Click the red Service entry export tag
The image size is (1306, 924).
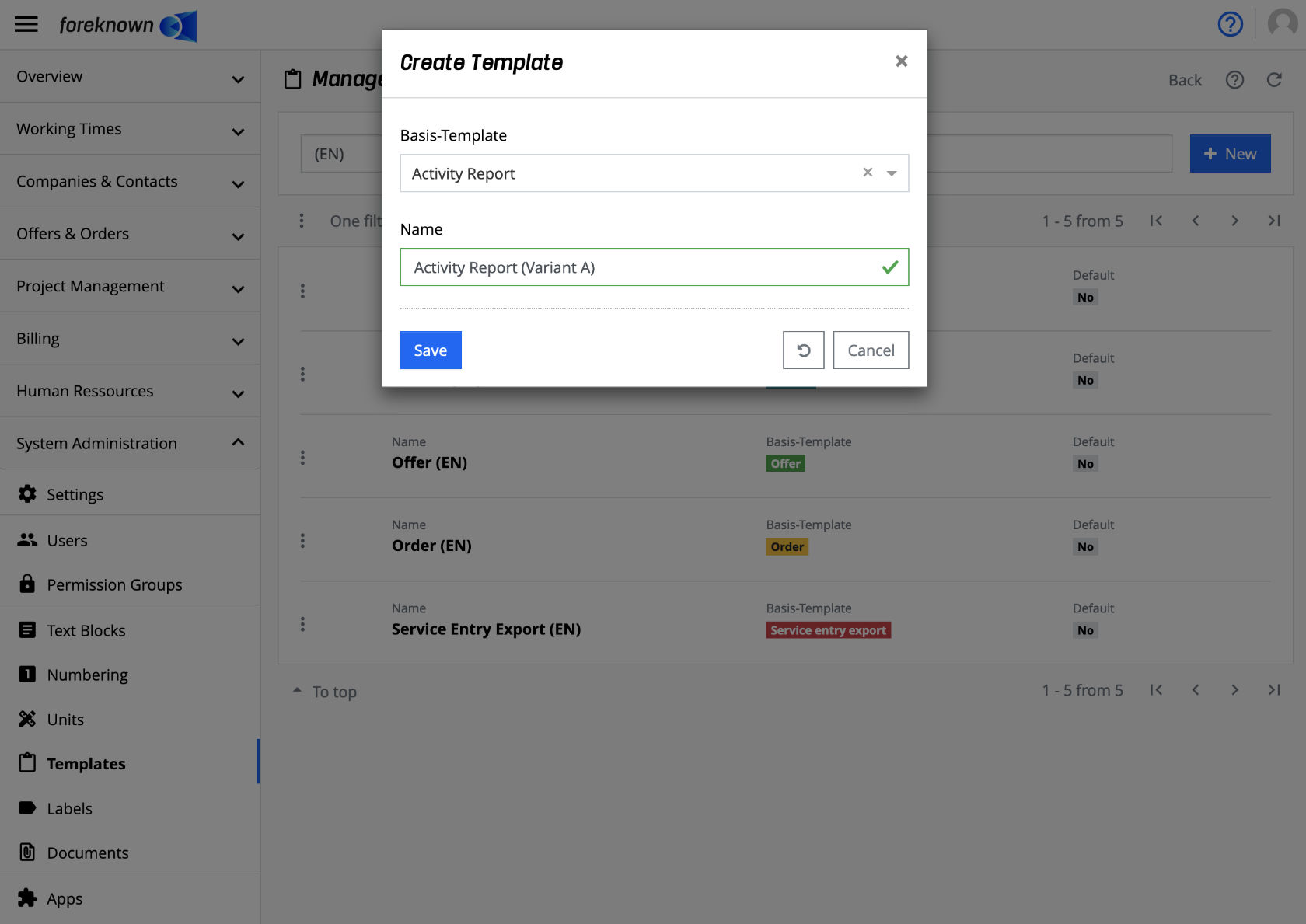(x=828, y=630)
